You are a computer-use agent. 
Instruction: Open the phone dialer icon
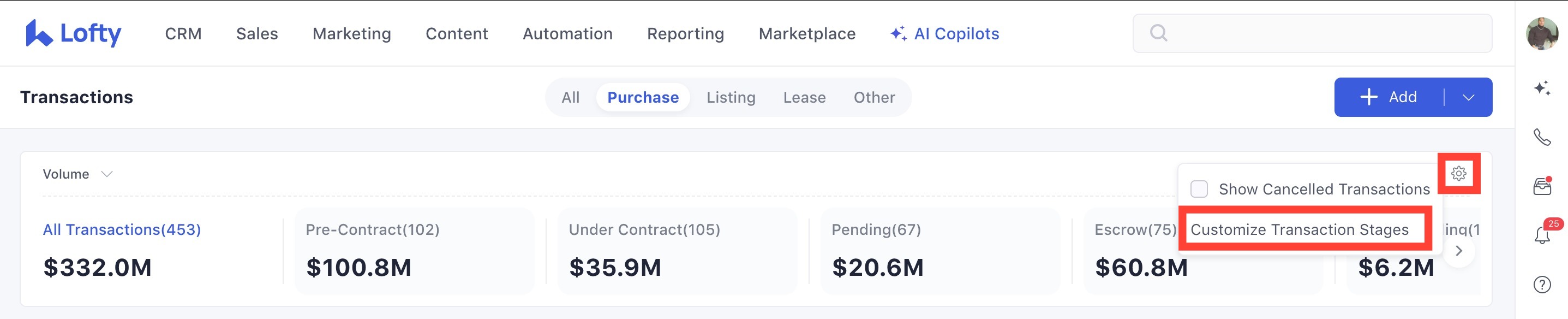[1541, 137]
